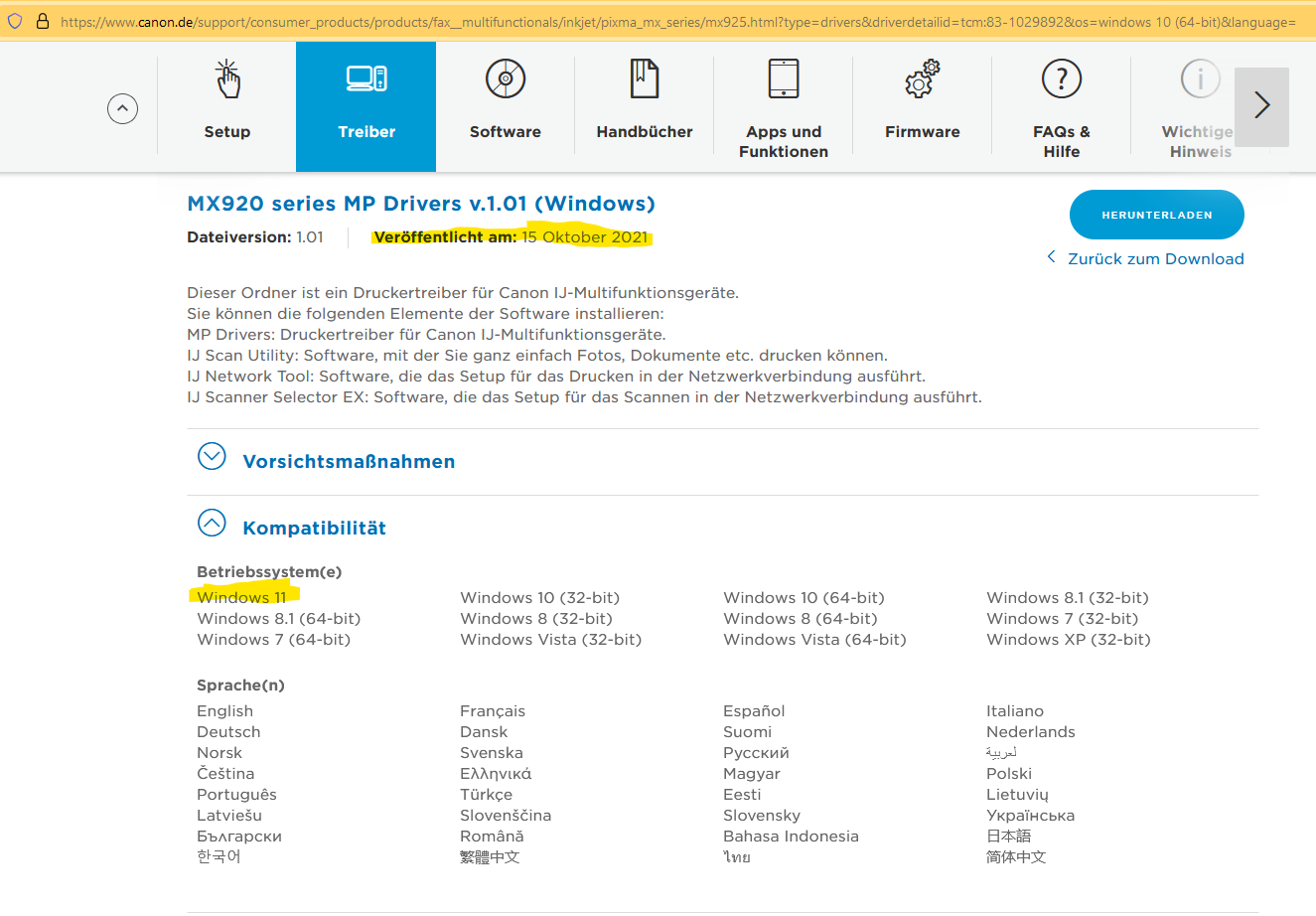The image size is (1316, 916).
Task: Click the Software disc icon
Action: click(x=506, y=78)
